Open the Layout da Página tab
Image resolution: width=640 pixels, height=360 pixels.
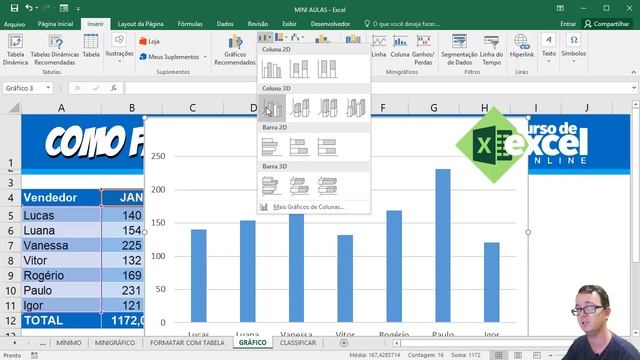click(x=140, y=24)
